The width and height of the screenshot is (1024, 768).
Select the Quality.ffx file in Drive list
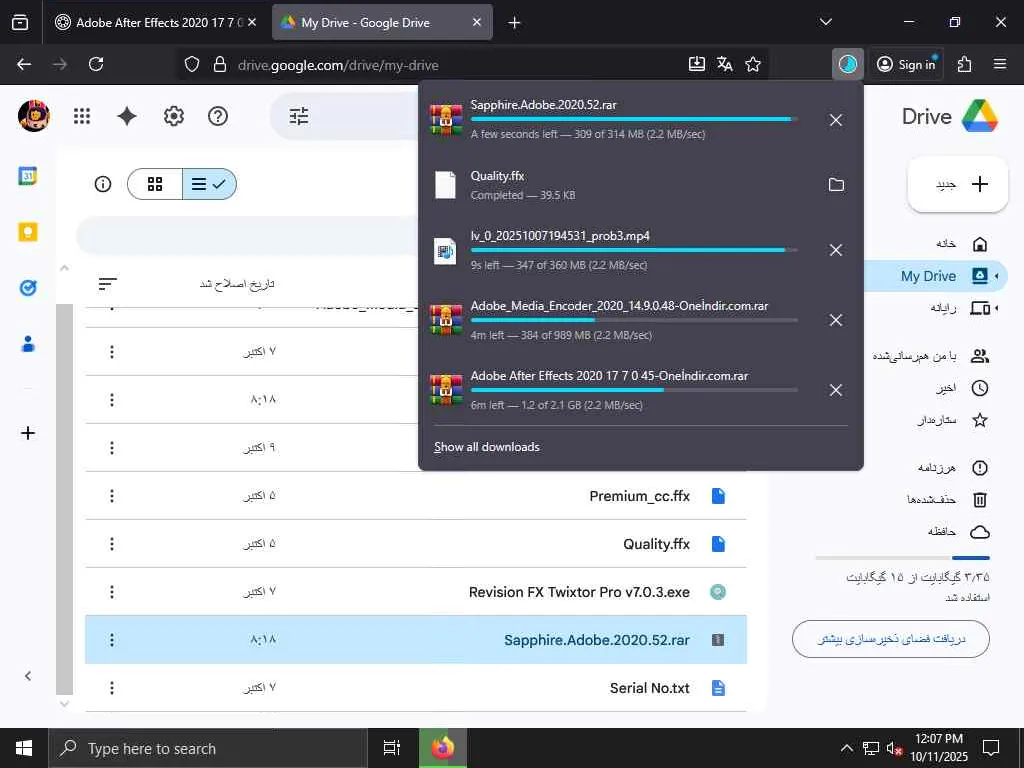tap(416, 544)
